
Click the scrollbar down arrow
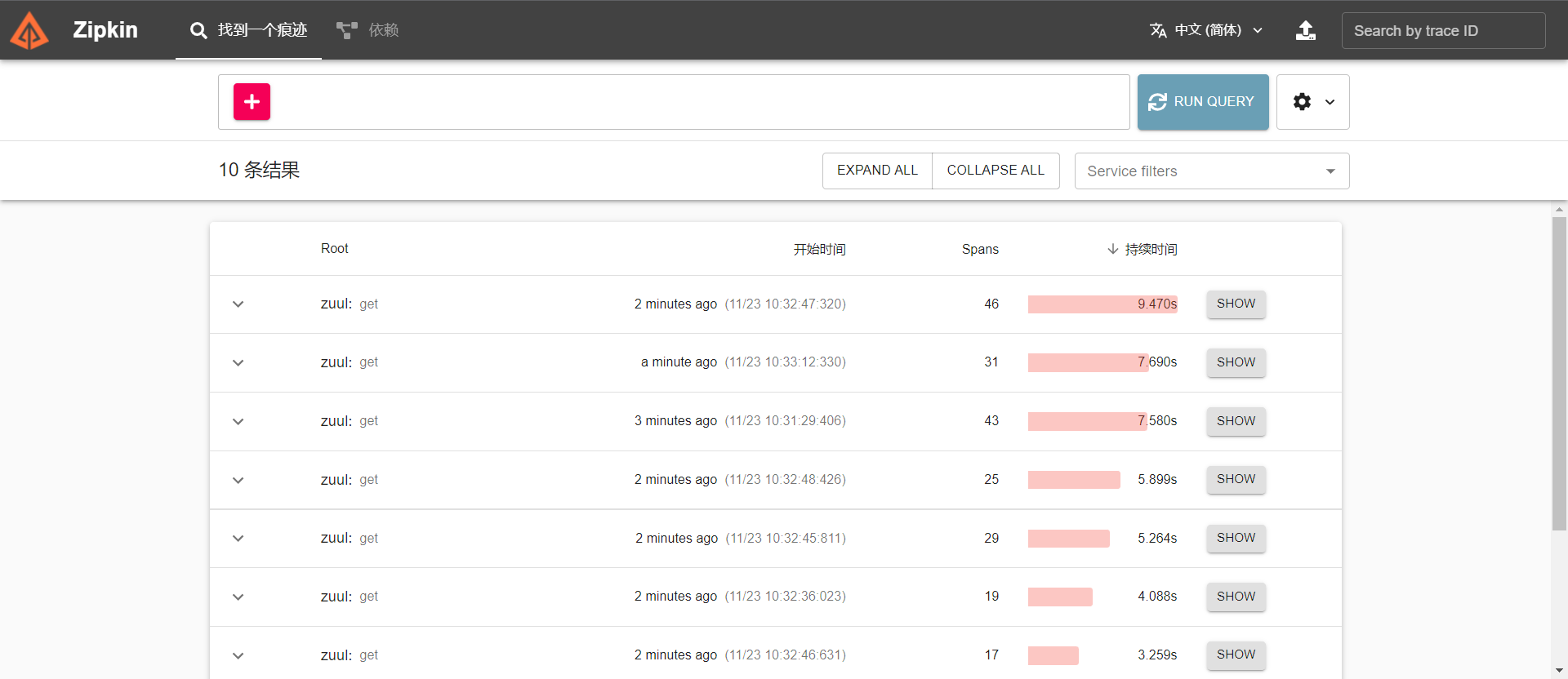[1559, 671]
